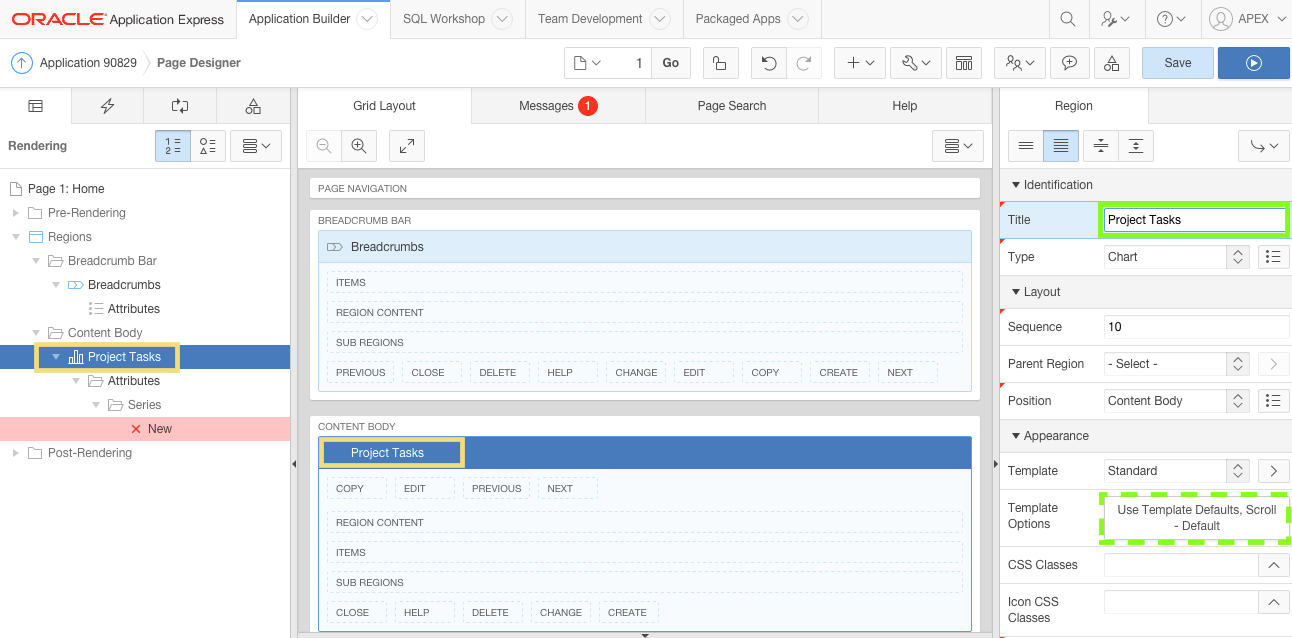The height and width of the screenshot is (638, 1292).
Task: Toggle Show Common properties button
Action: [x=1025, y=146]
